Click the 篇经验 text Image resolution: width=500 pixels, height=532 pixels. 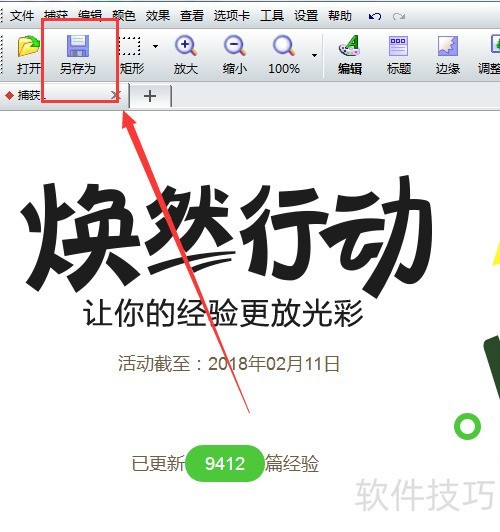[292, 463]
